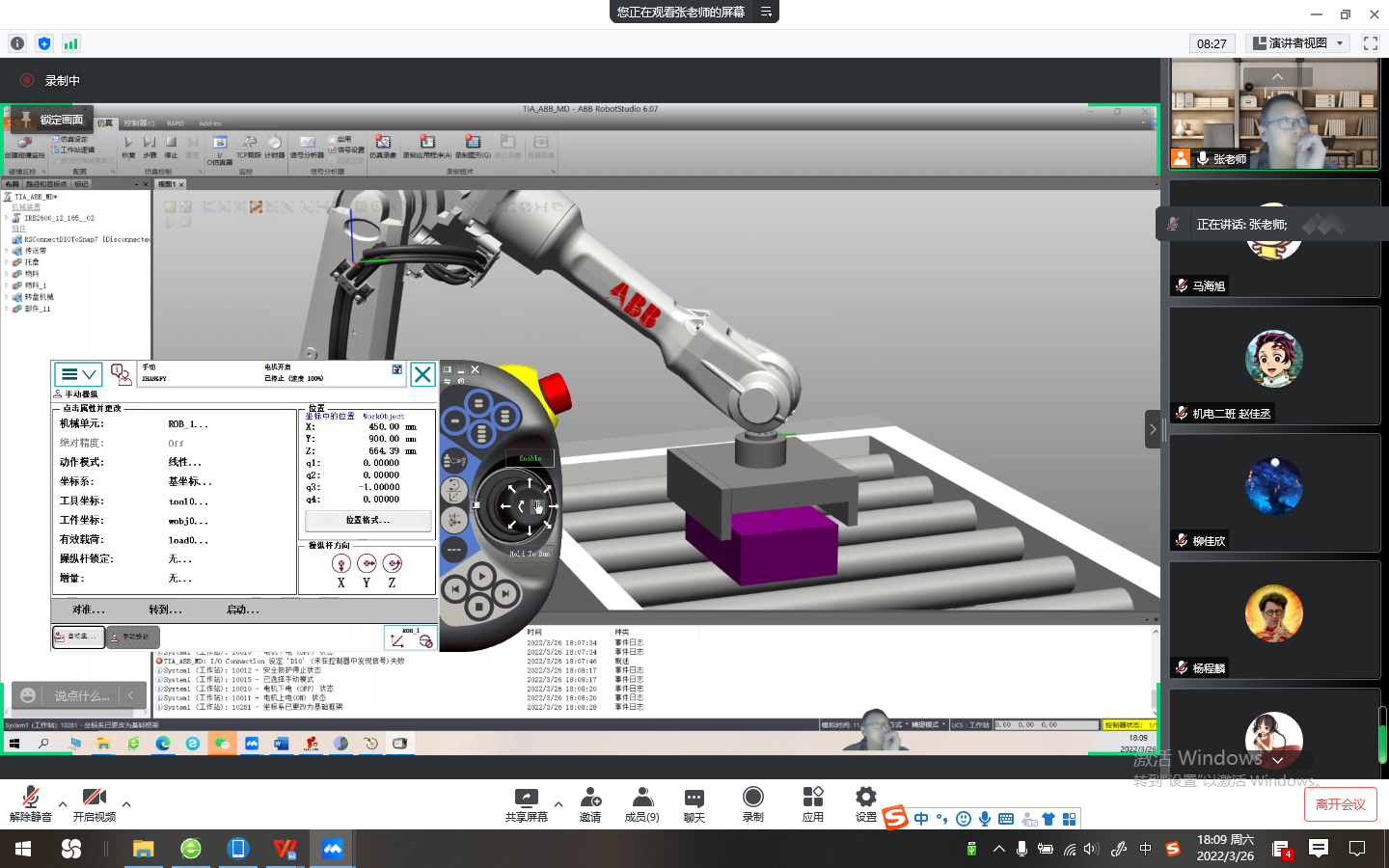
Task: Click ROB_1 quickset icon on FlexPendant
Action: (412, 637)
